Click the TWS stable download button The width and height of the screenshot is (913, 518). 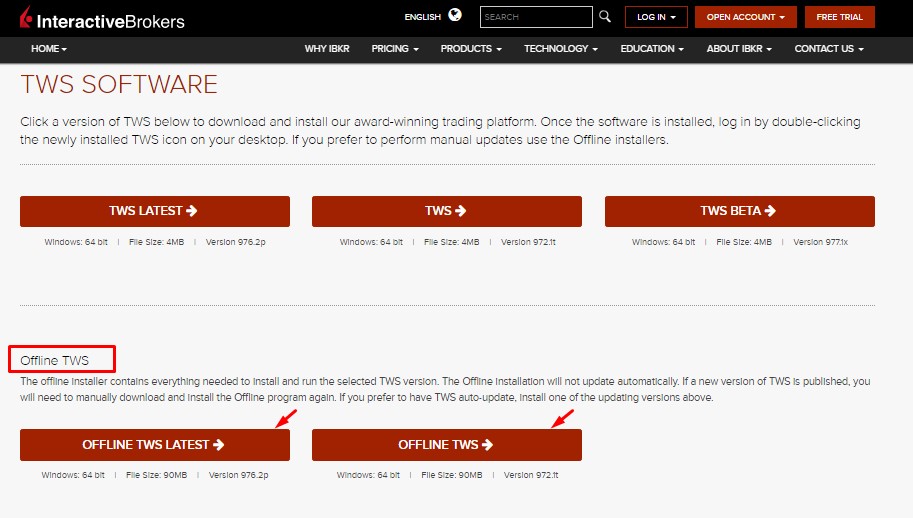pos(446,211)
